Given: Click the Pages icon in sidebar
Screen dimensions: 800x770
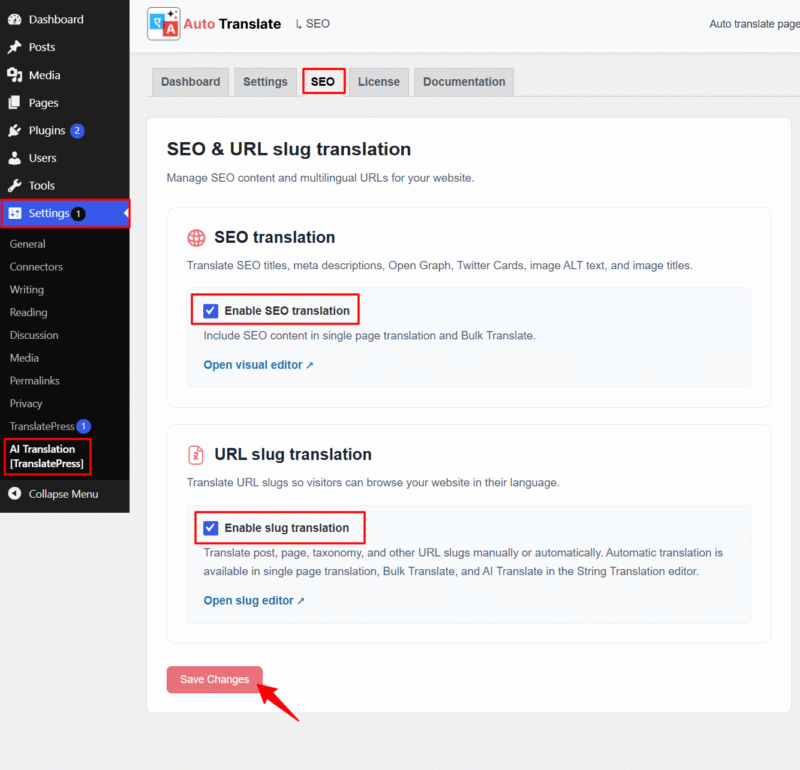Looking at the screenshot, I should [x=15, y=103].
